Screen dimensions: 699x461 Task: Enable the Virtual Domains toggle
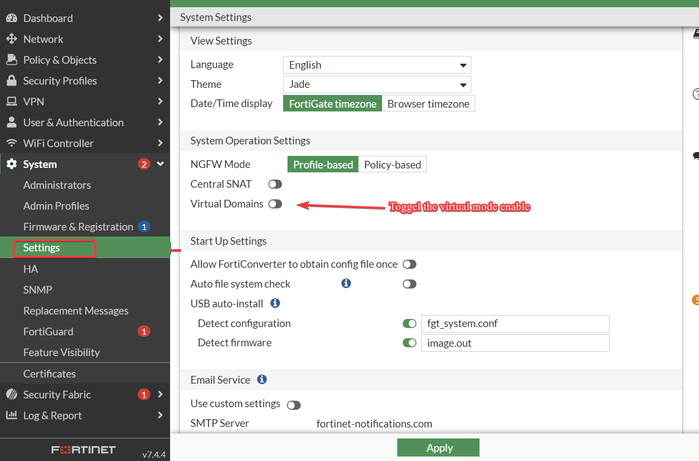click(275, 204)
